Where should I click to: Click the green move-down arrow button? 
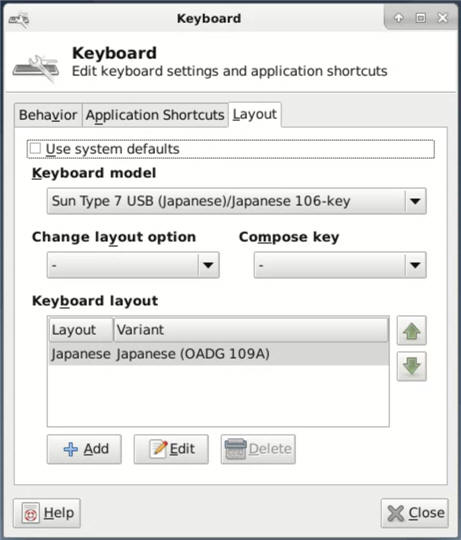(411, 366)
